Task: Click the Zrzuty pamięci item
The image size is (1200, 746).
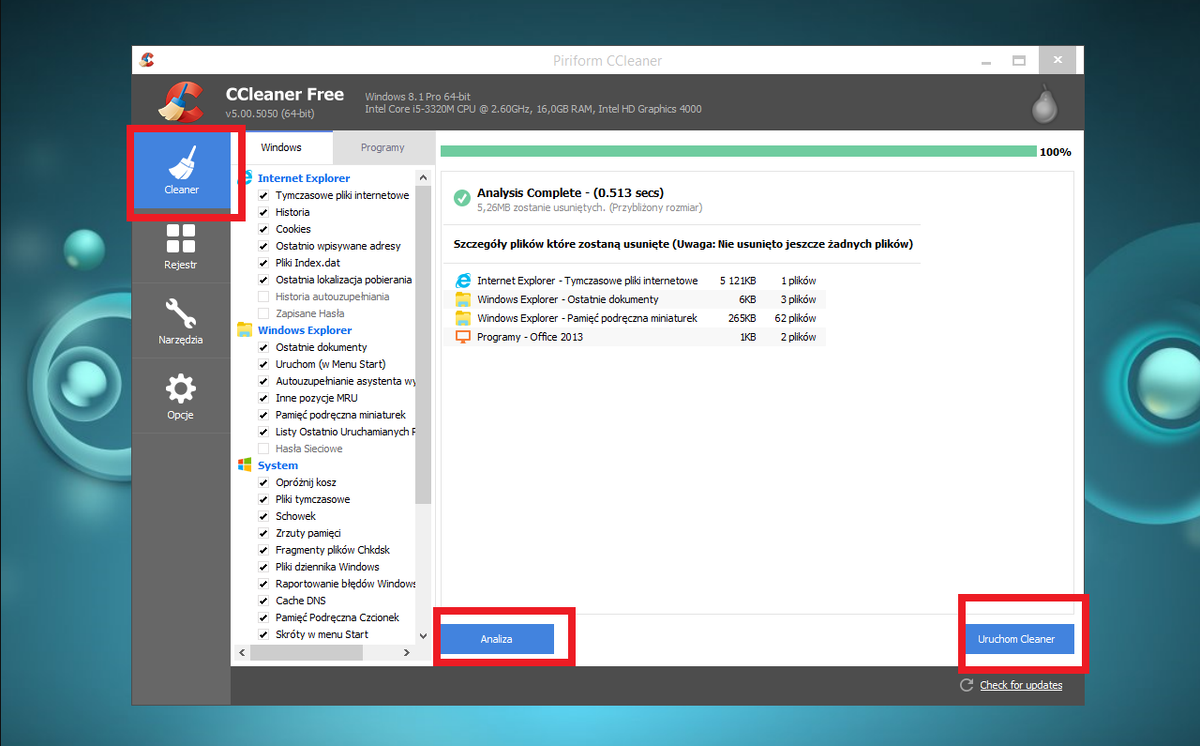Action: 308,533
